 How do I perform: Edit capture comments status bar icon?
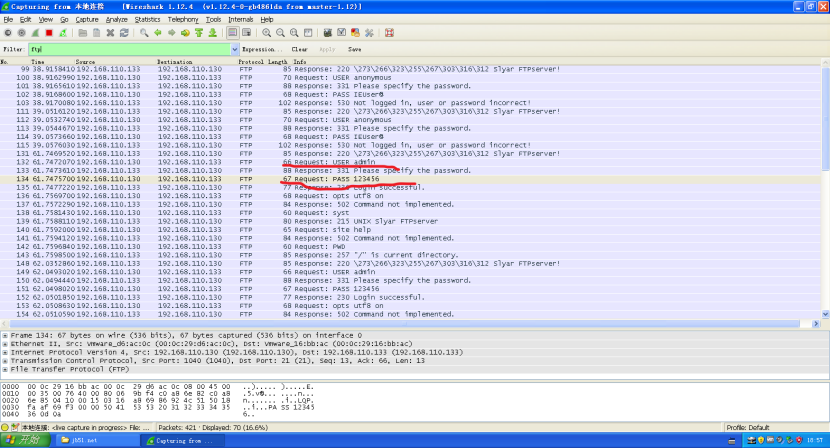point(15,427)
